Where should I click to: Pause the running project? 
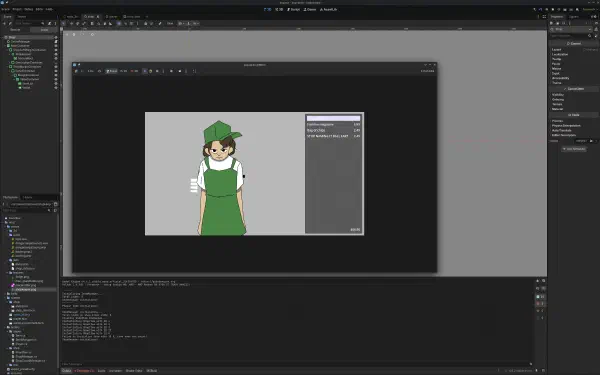tap(547, 9)
